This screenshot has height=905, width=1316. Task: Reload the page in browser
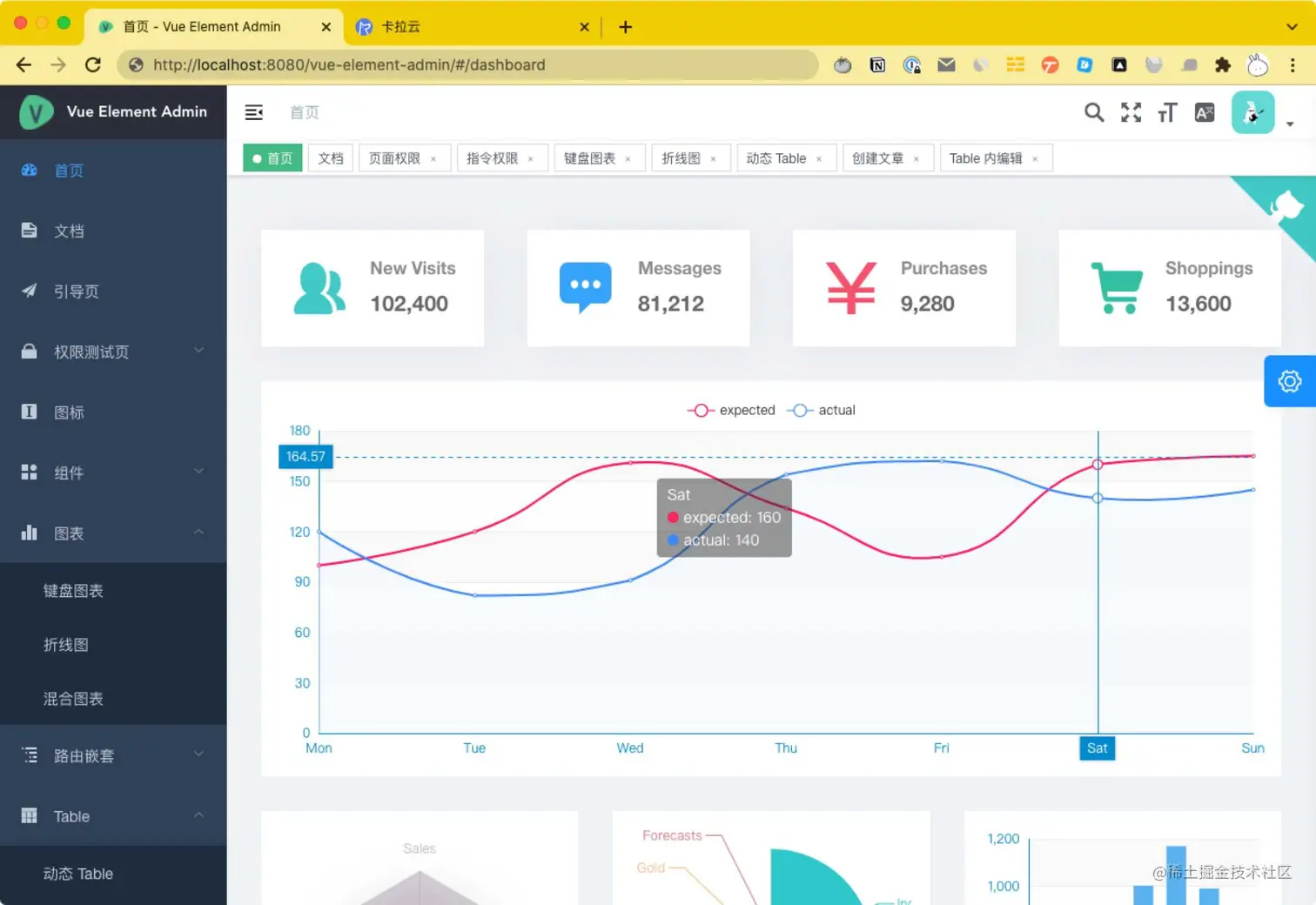[93, 64]
